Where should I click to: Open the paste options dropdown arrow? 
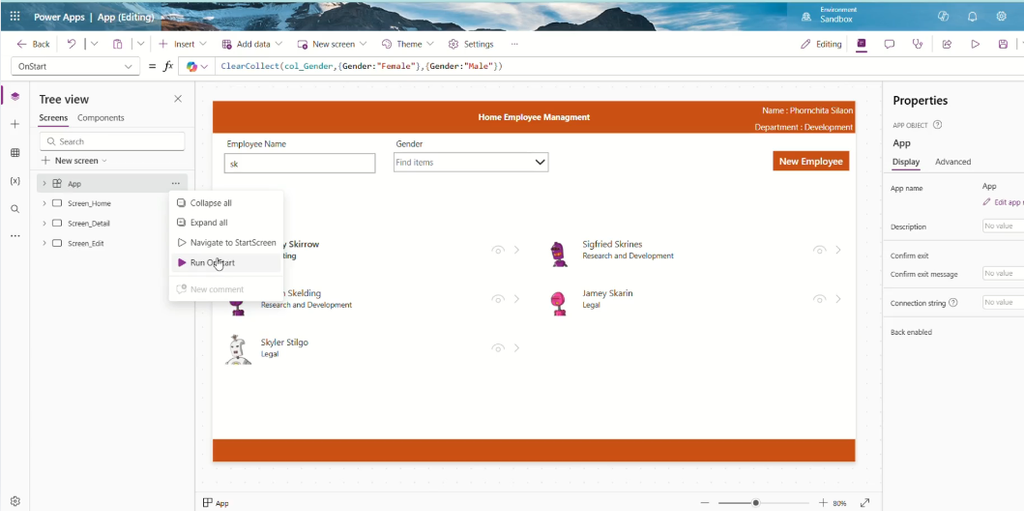(x=140, y=44)
